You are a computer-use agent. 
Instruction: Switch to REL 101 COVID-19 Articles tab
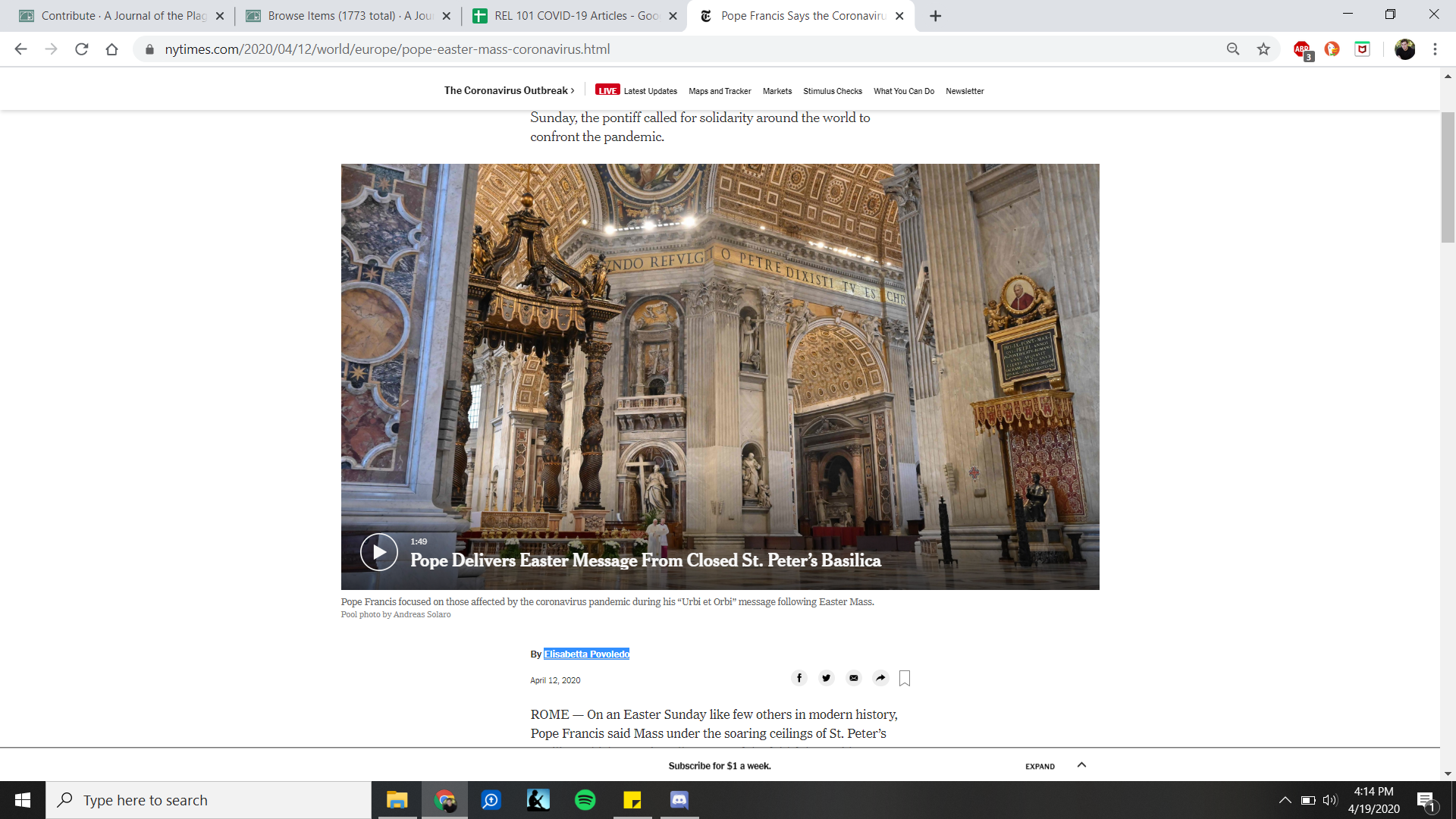click(x=574, y=16)
